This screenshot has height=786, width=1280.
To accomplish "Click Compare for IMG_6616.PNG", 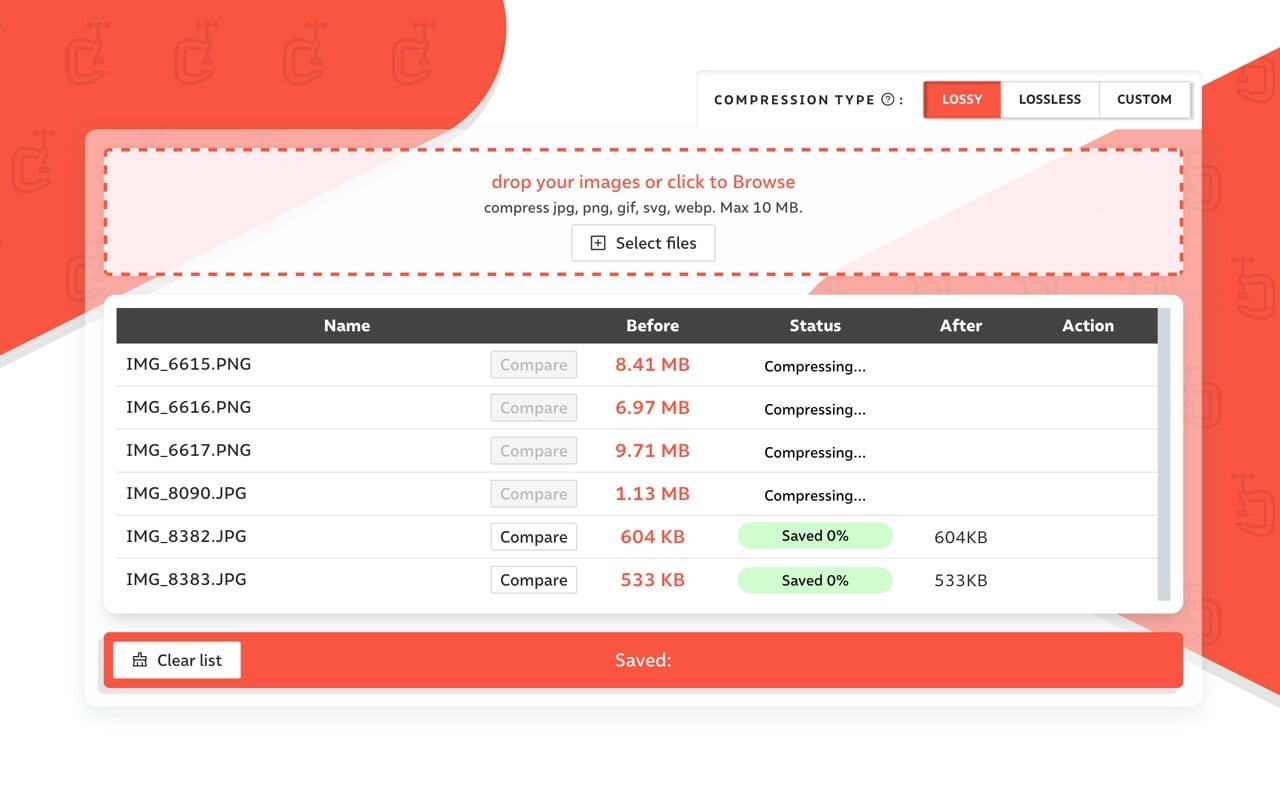I will point(534,408).
